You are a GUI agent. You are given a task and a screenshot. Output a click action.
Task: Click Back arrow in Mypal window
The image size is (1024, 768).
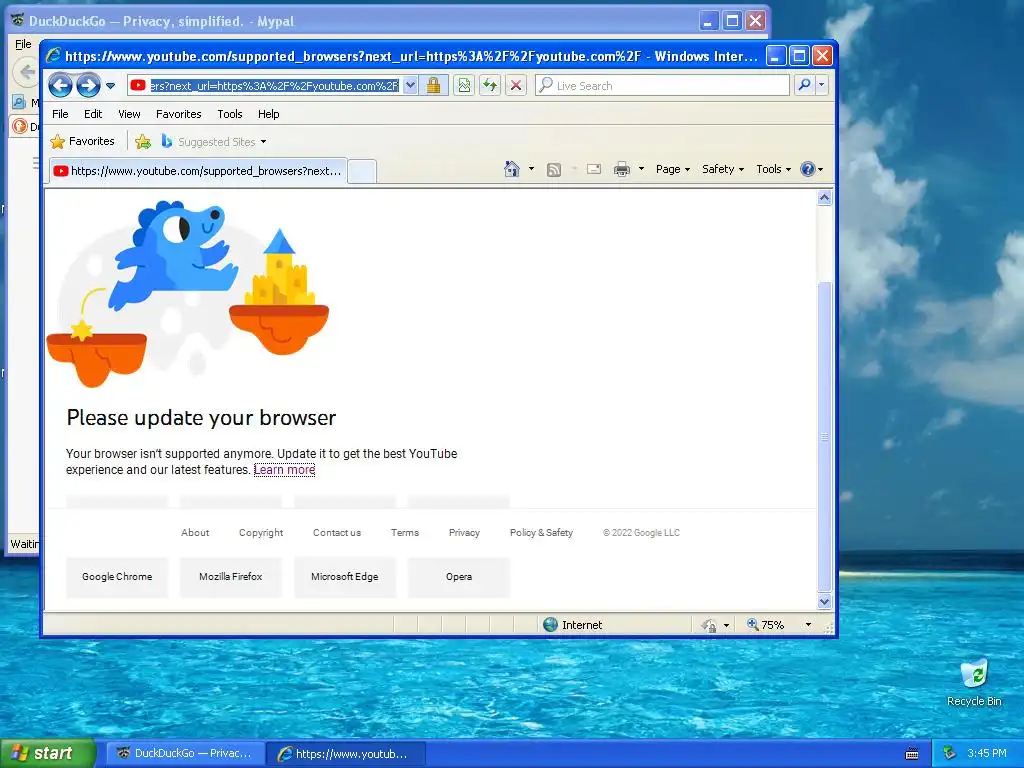click(x=26, y=71)
